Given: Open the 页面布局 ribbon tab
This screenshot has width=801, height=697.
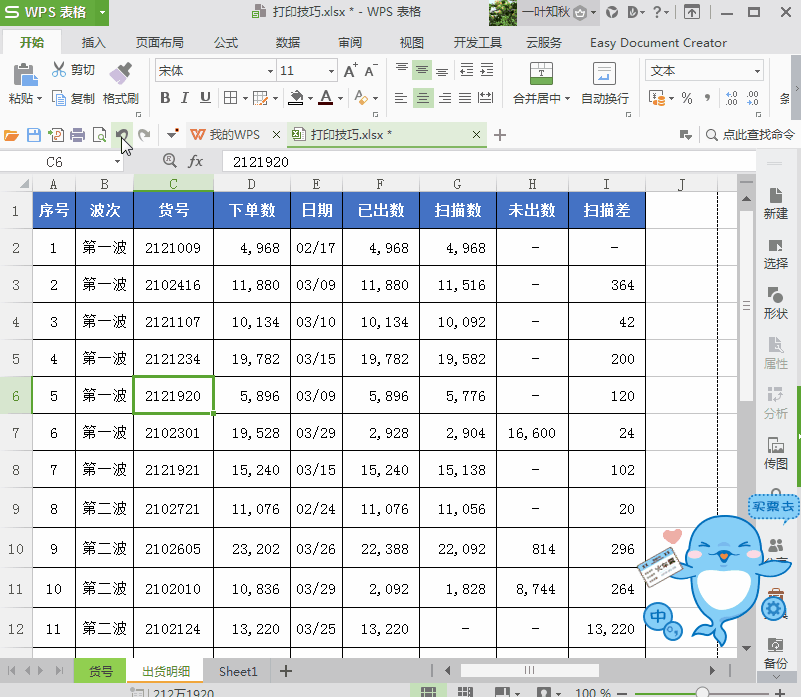Looking at the screenshot, I should coord(159,43).
